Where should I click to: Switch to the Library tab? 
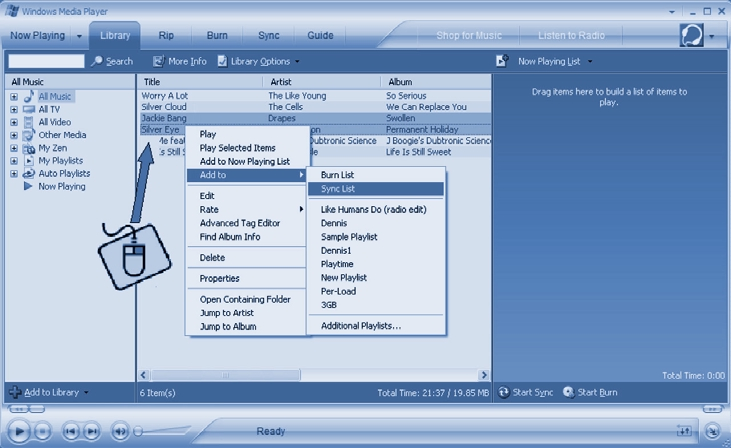[x=115, y=35]
